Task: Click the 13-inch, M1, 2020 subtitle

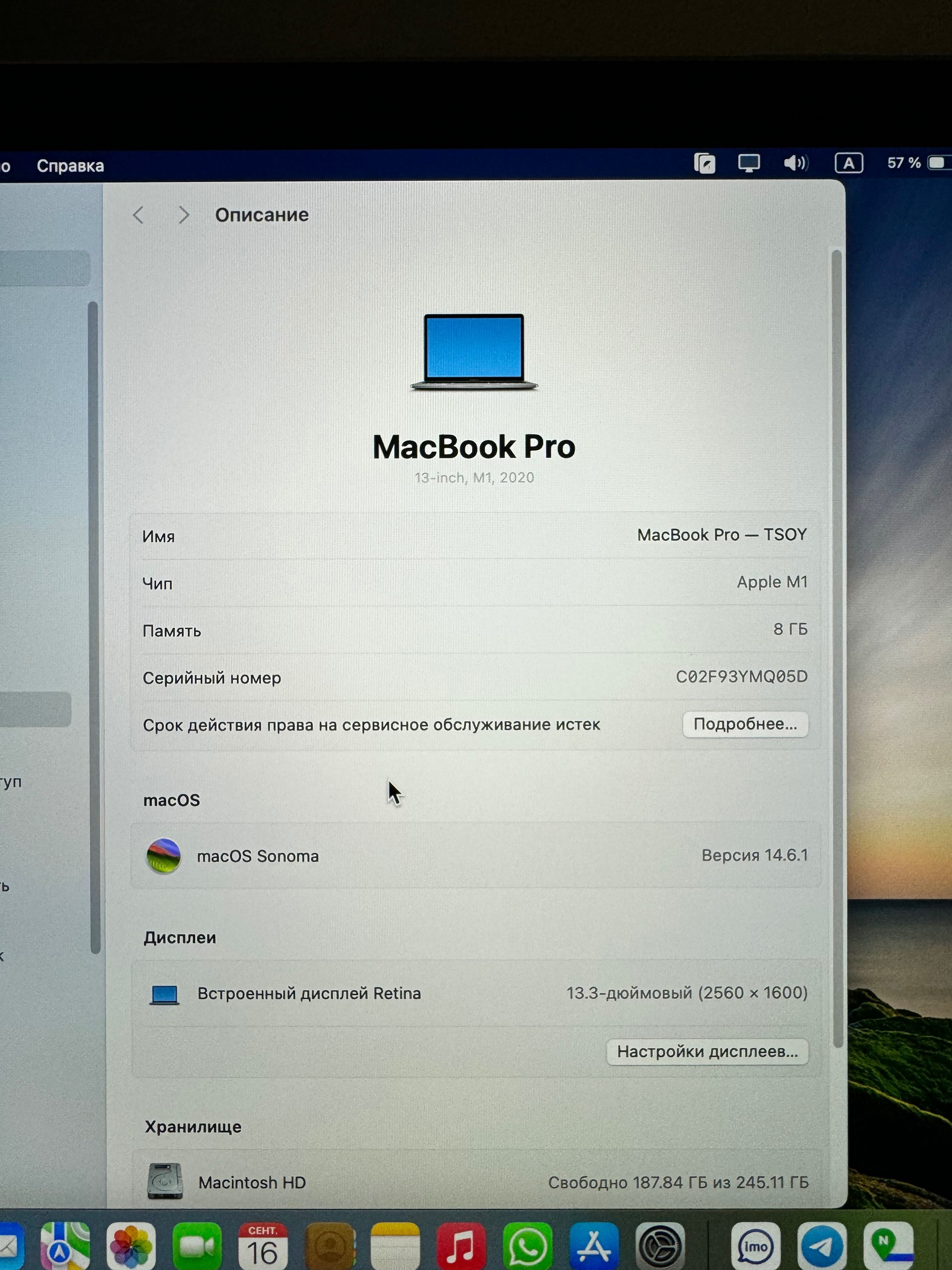Action: [474, 478]
